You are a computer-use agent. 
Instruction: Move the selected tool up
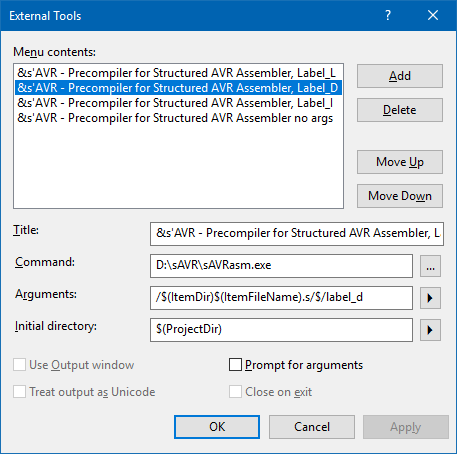point(400,162)
